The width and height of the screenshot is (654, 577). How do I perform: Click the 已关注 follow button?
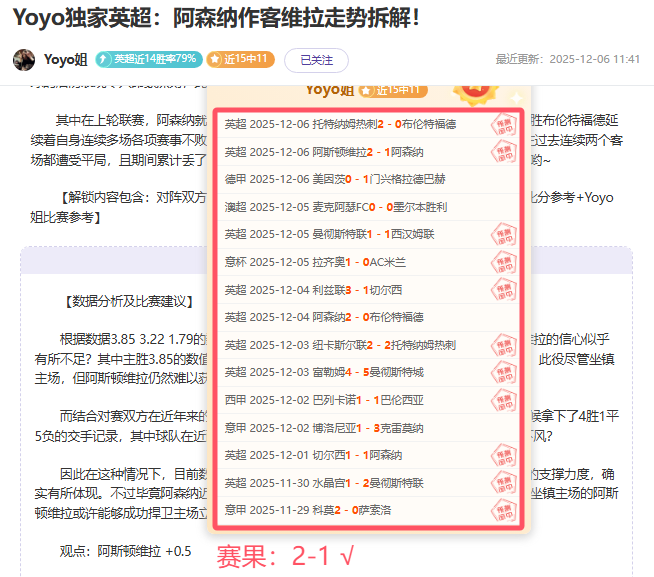point(316,60)
